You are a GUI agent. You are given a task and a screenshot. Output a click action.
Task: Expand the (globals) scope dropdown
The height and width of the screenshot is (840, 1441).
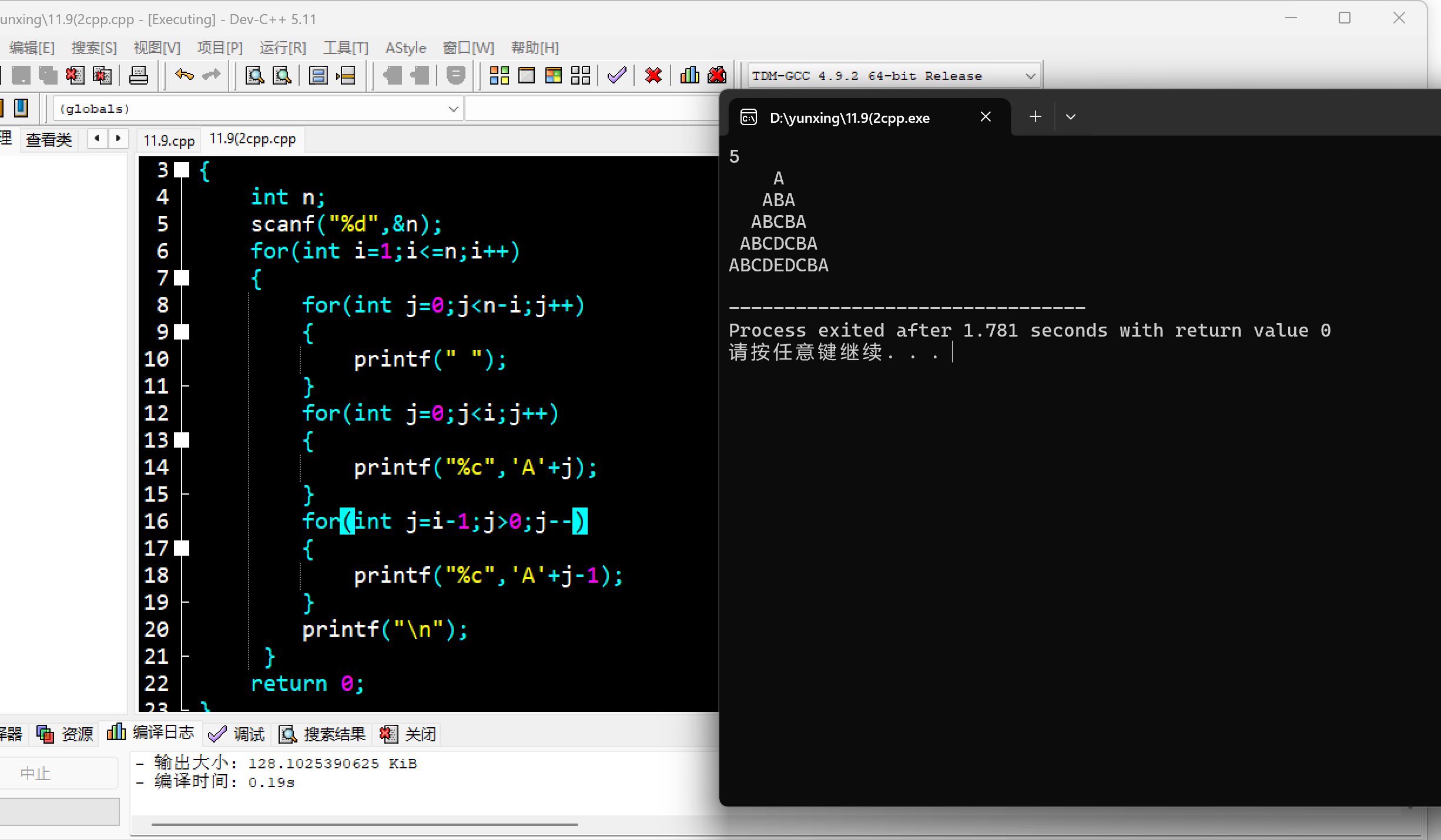tap(453, 109)
